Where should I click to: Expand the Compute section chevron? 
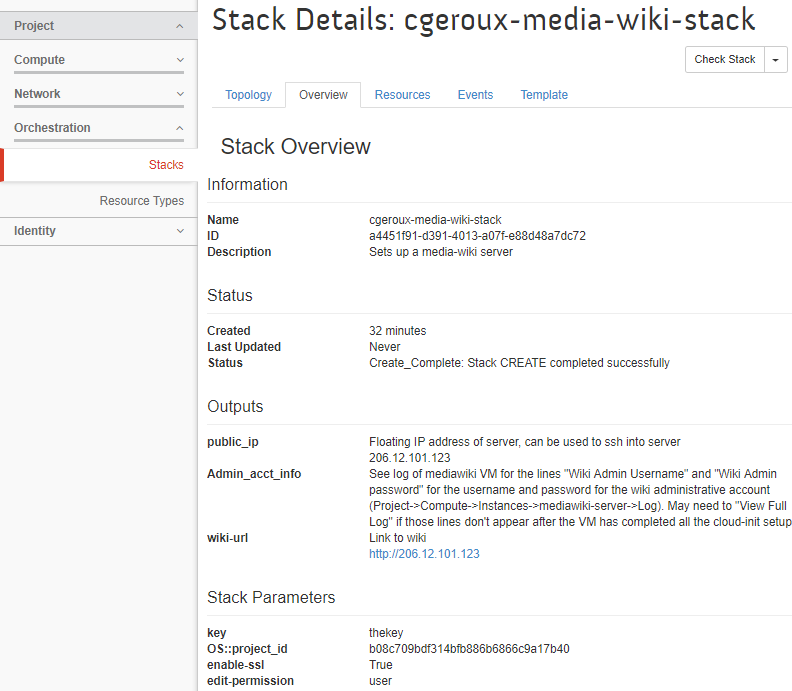[x=180, y=60]
